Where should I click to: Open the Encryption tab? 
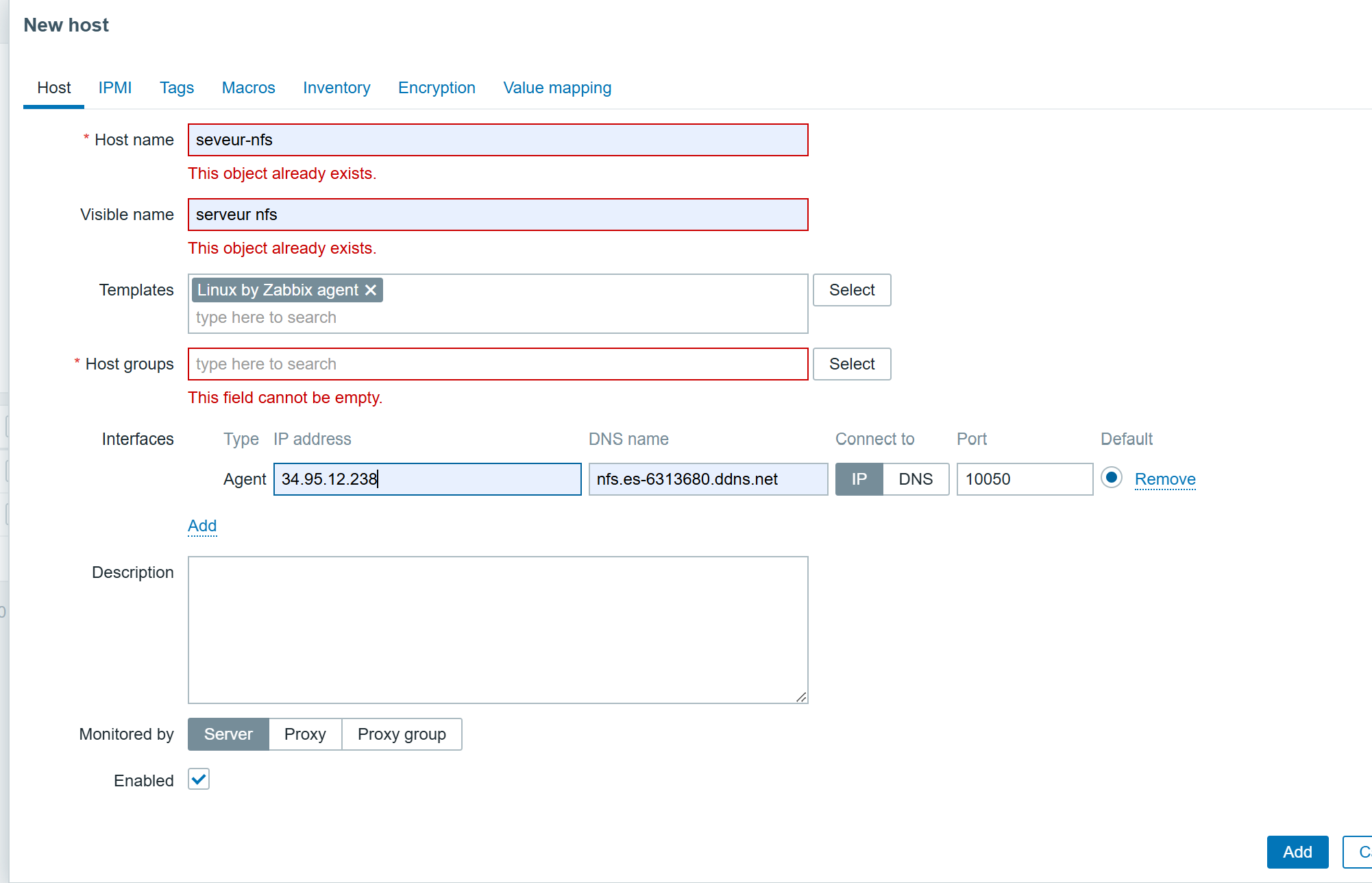(437, 88)
